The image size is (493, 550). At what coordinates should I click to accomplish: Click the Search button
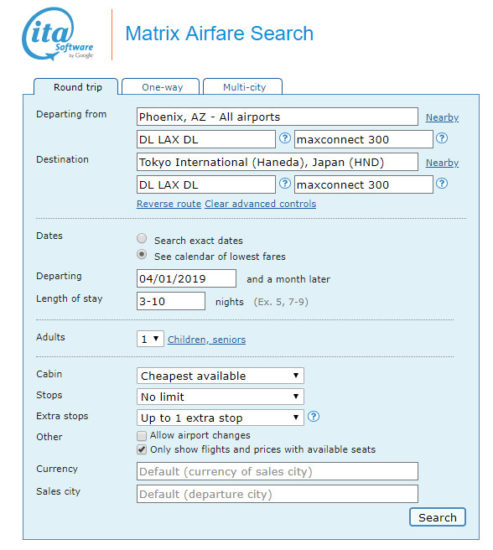(x=438, y=517)
